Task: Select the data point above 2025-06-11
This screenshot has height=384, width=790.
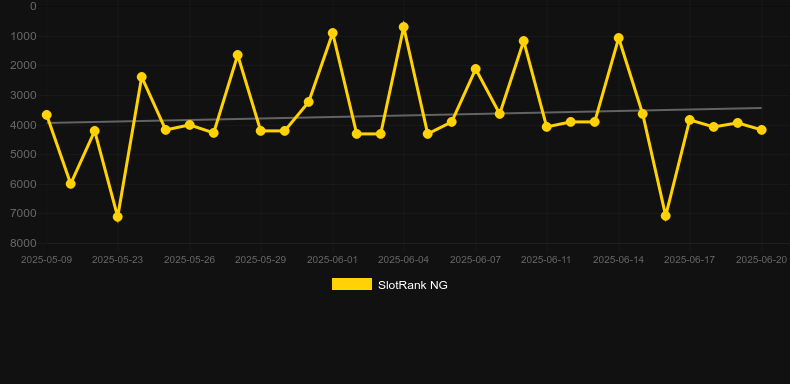Action: [547, 126]
